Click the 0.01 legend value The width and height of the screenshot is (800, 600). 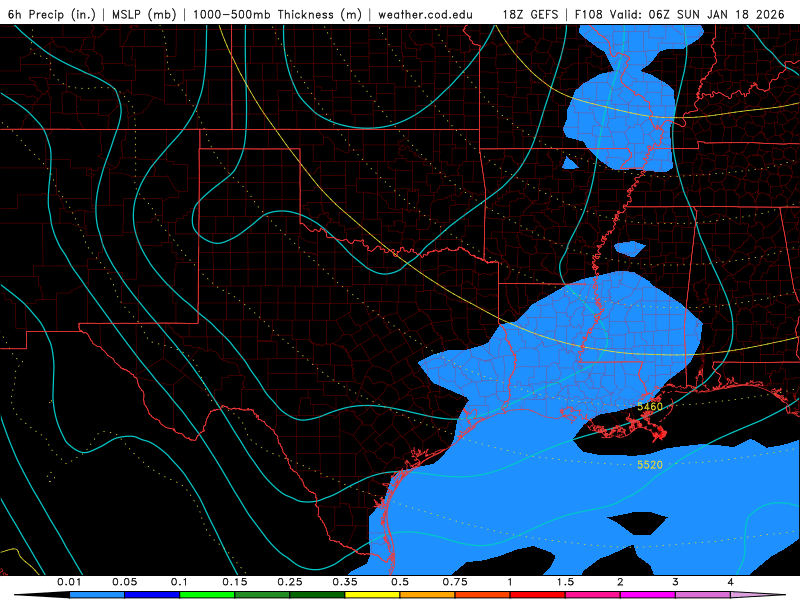click(x=69, y=582)
